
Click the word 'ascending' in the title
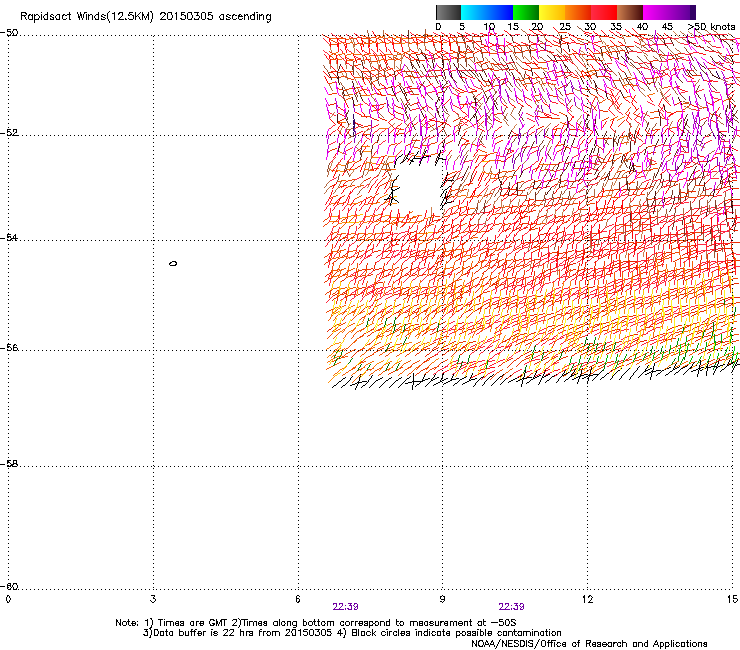click(x=245, y=17)
